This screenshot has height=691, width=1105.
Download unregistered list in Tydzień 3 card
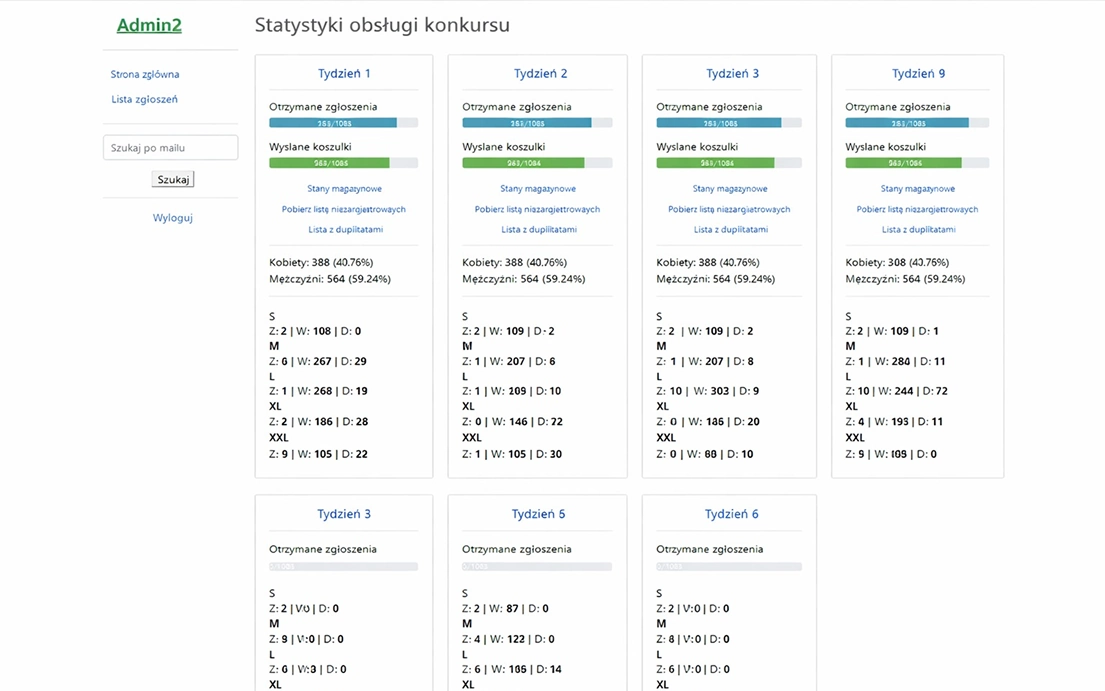point(729,209)
